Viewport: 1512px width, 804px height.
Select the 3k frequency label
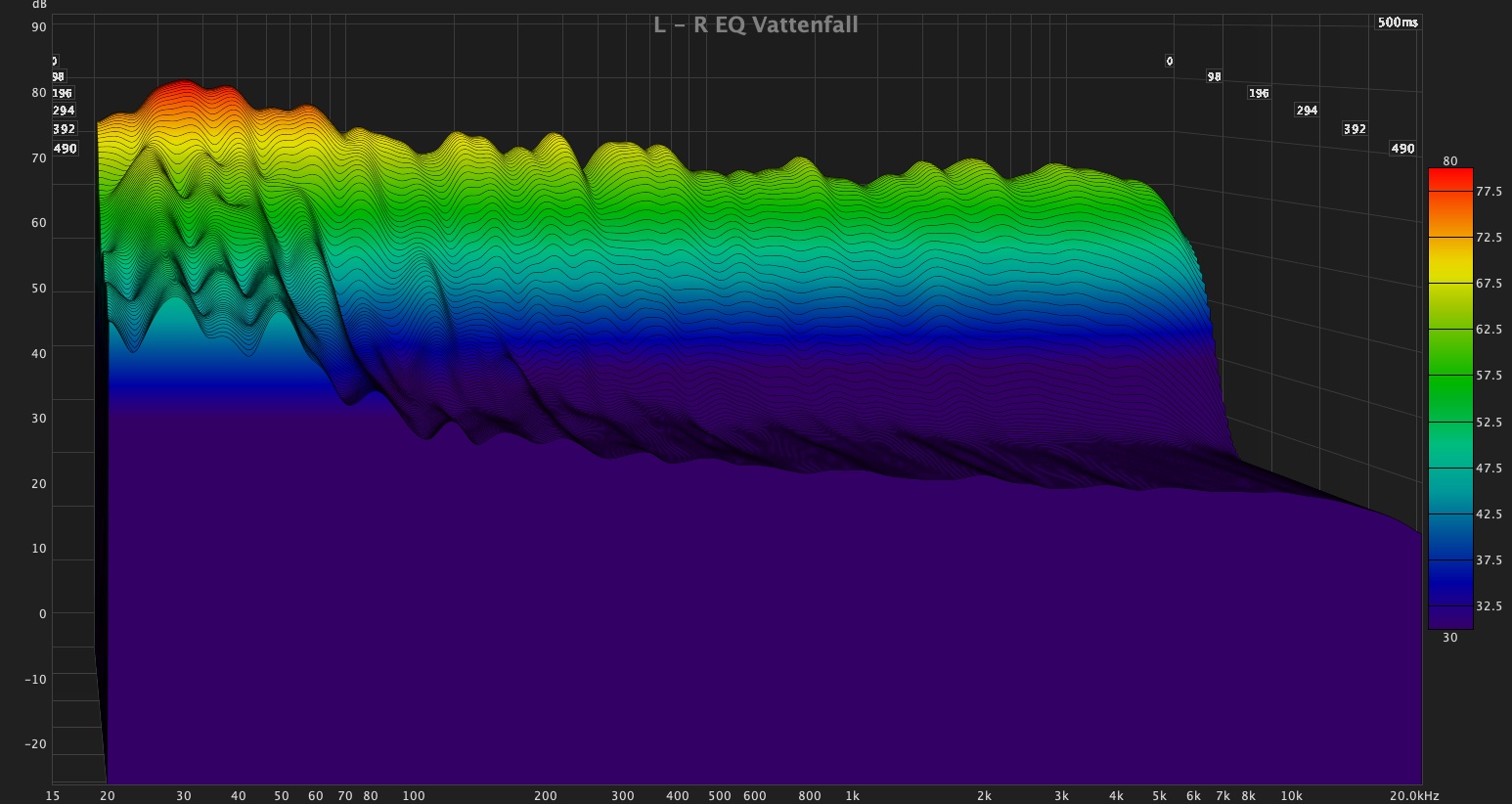[1062, 795]
